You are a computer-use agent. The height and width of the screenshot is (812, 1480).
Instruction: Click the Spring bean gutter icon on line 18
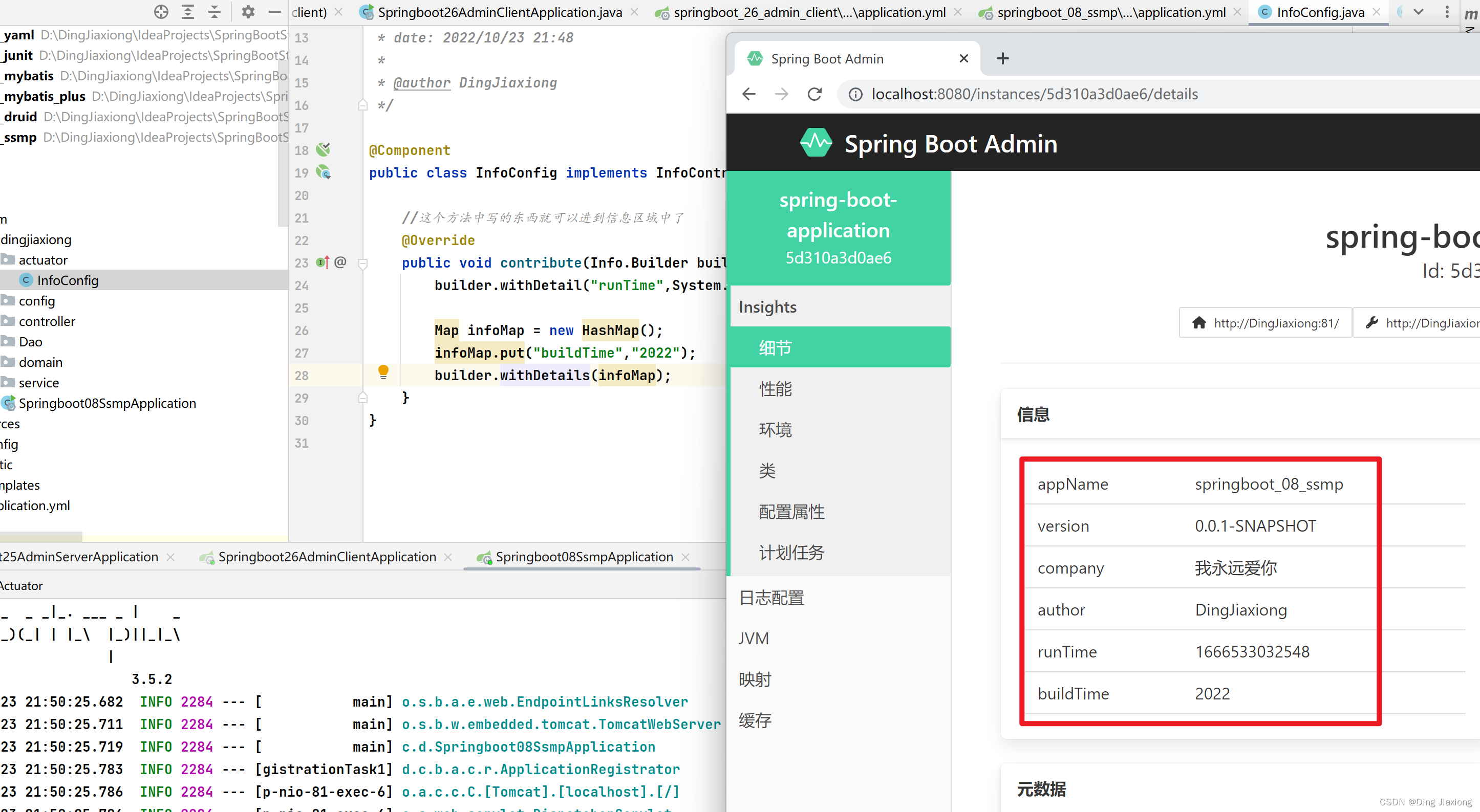[x=323, y=150]
